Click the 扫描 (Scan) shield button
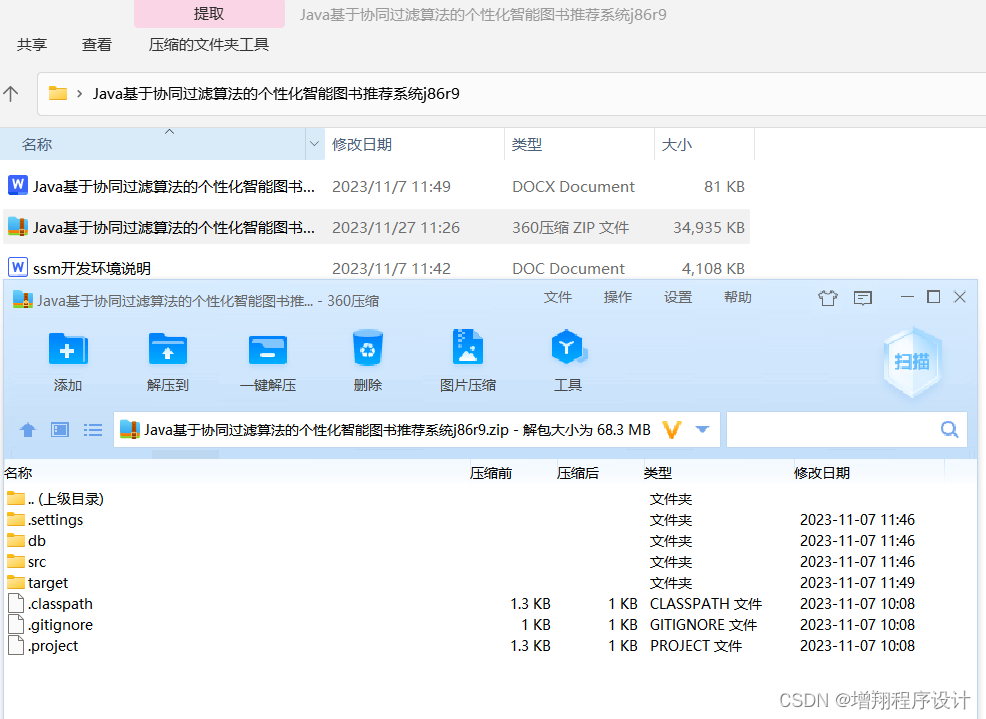Image resolution: width=986 pixels, height=719 pixels. pos(912,362)
